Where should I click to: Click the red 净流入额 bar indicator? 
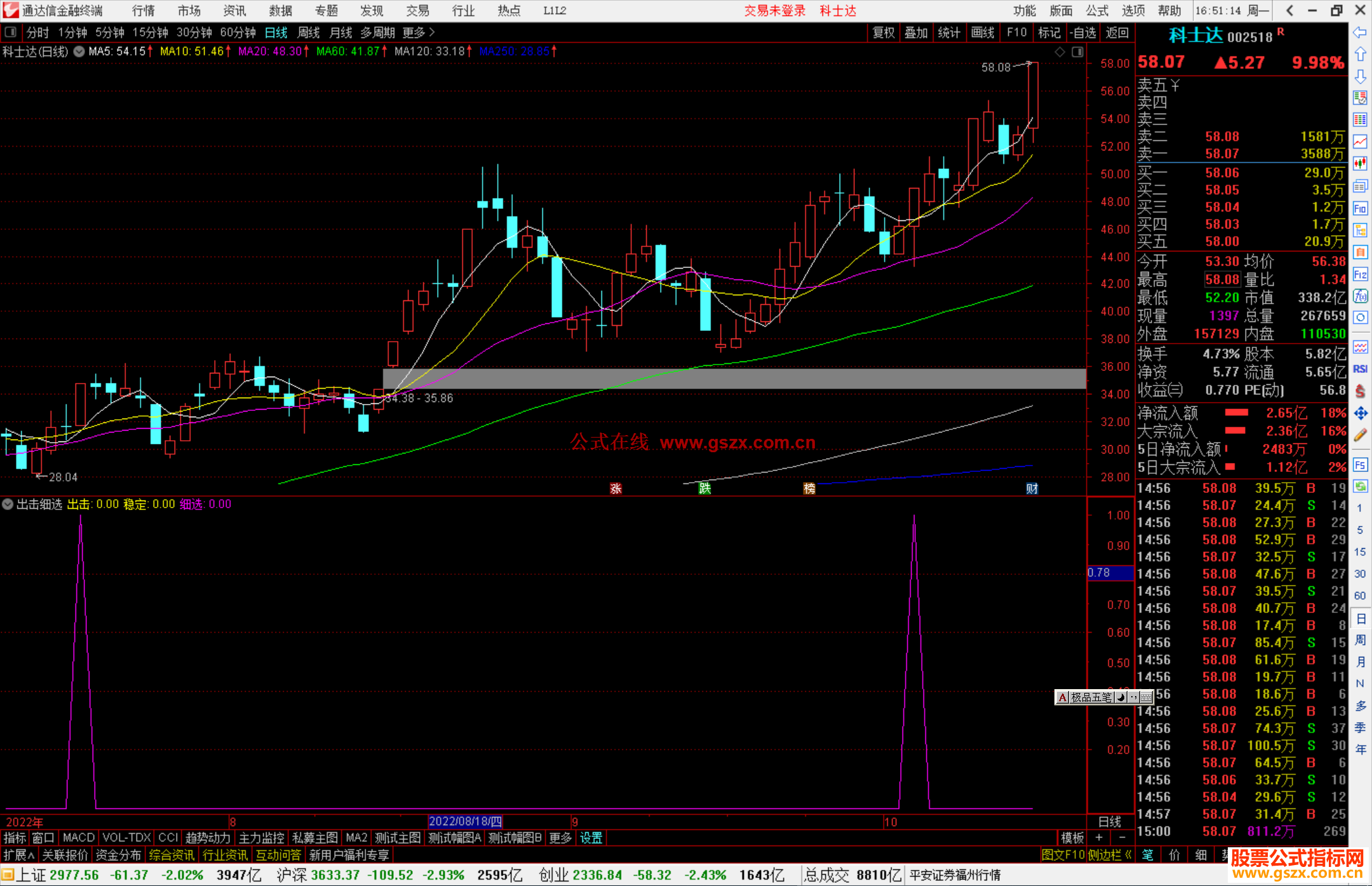click(1236, 413)
